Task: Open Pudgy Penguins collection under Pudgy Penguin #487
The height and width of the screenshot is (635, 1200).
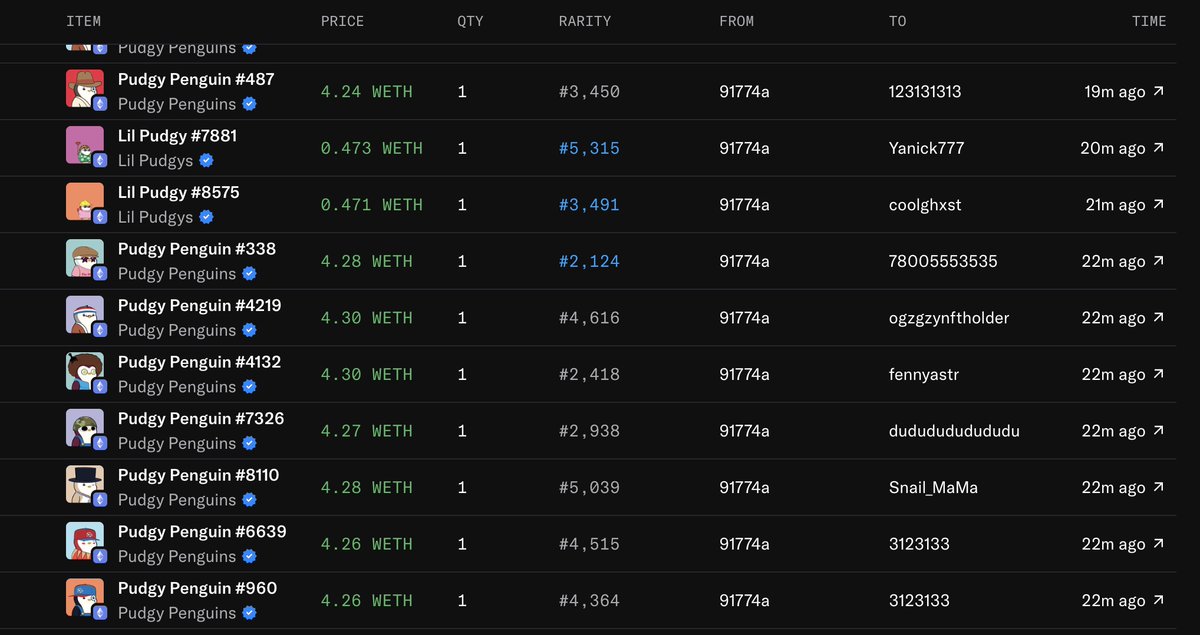Action: tap(177, 104)
